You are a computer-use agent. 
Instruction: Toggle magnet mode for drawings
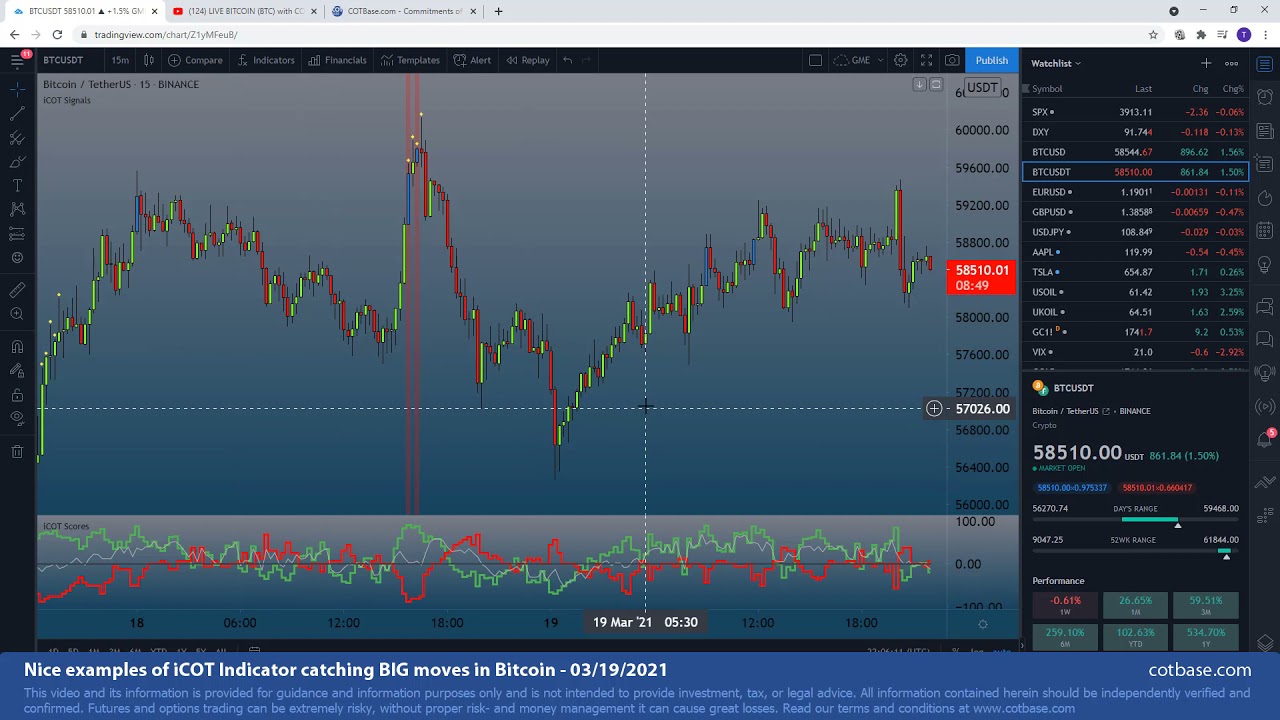click(x=17, y=347)
